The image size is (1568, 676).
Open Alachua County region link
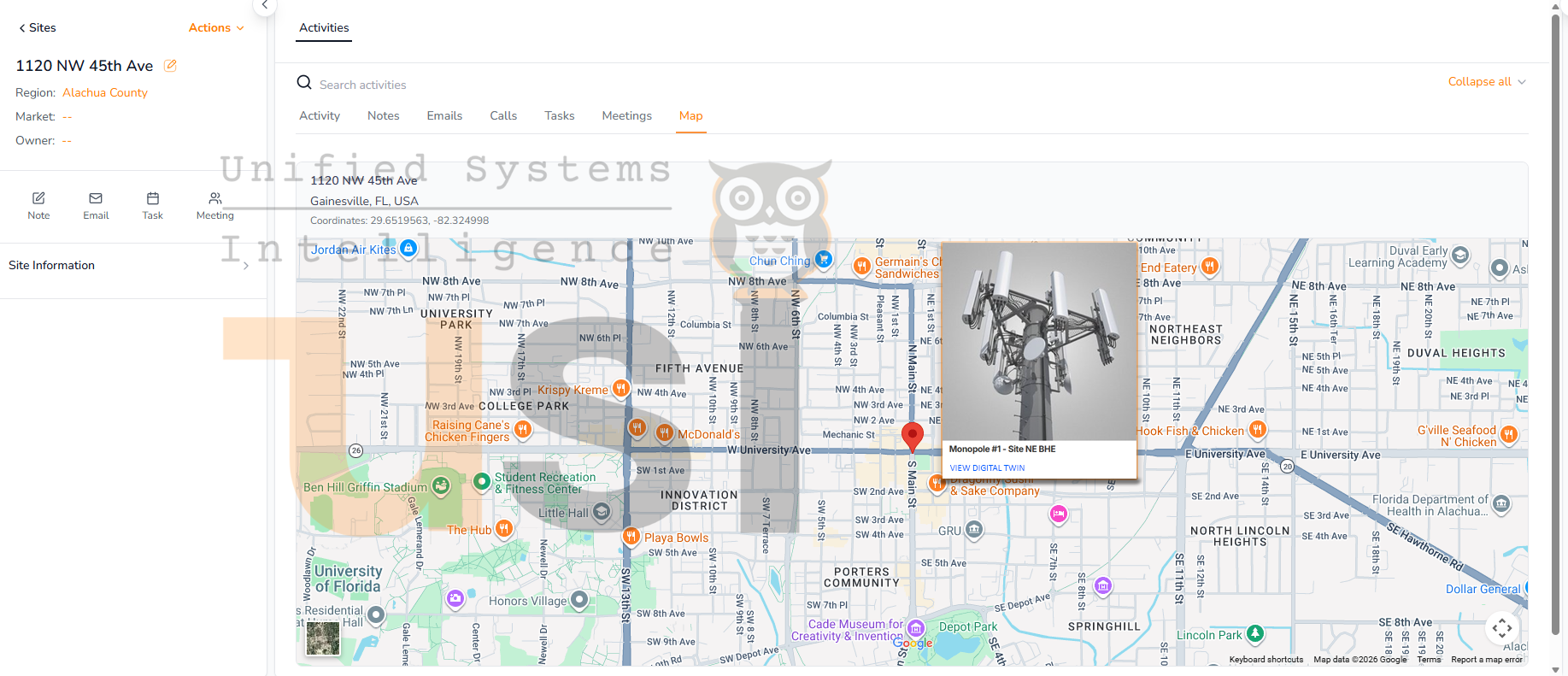[x=105, y=92]
